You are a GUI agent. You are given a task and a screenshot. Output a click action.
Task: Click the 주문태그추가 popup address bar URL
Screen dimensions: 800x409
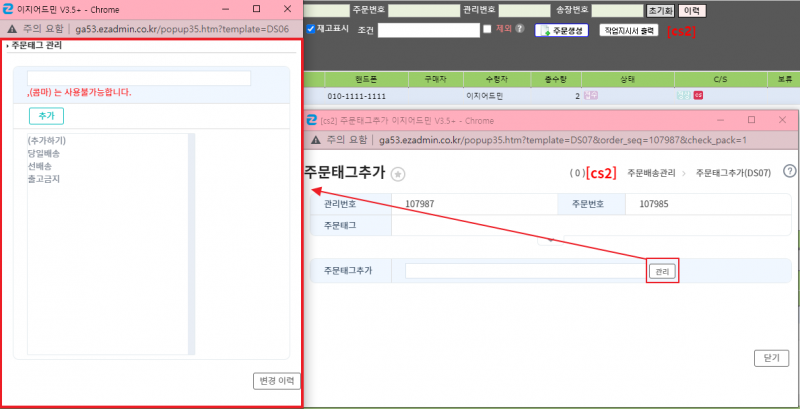point(563,140)
